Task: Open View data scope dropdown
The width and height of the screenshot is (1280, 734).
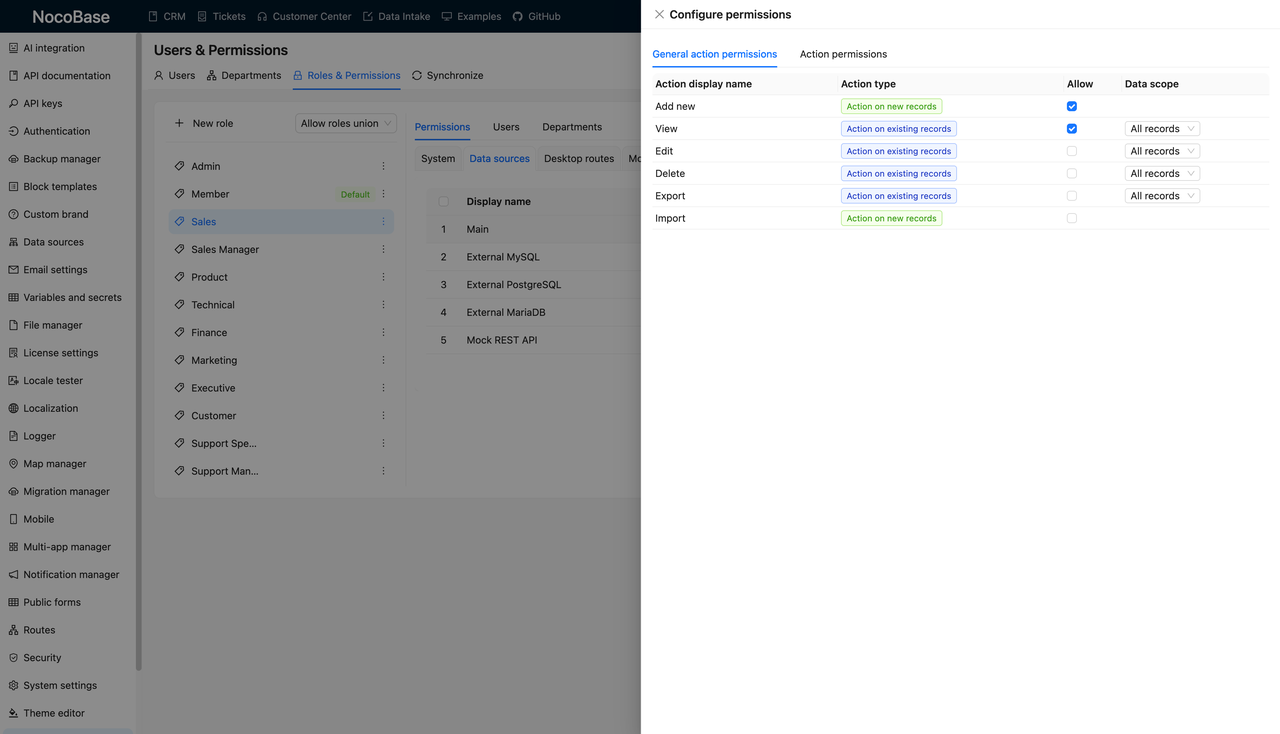Action: pos(1162,129)
